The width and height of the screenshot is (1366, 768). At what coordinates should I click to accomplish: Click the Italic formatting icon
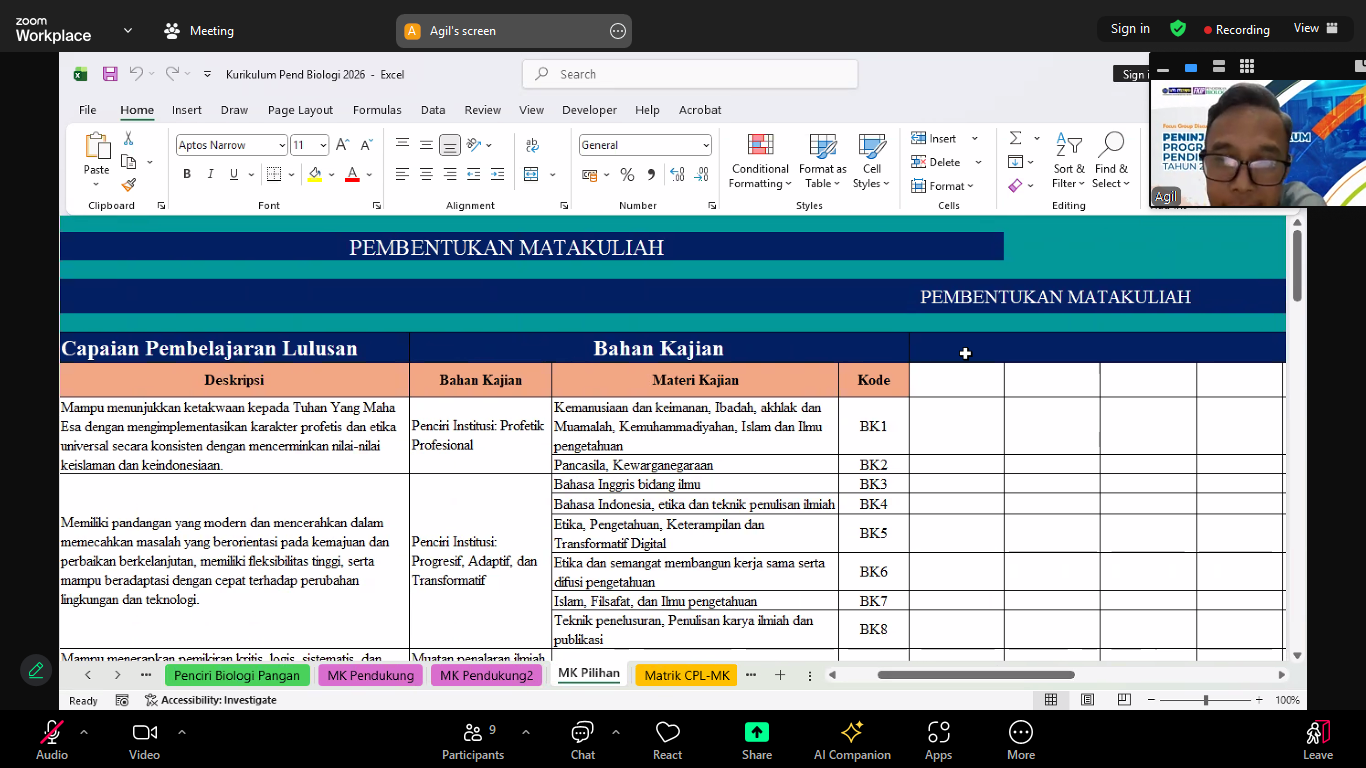click(x=210, y=174)
